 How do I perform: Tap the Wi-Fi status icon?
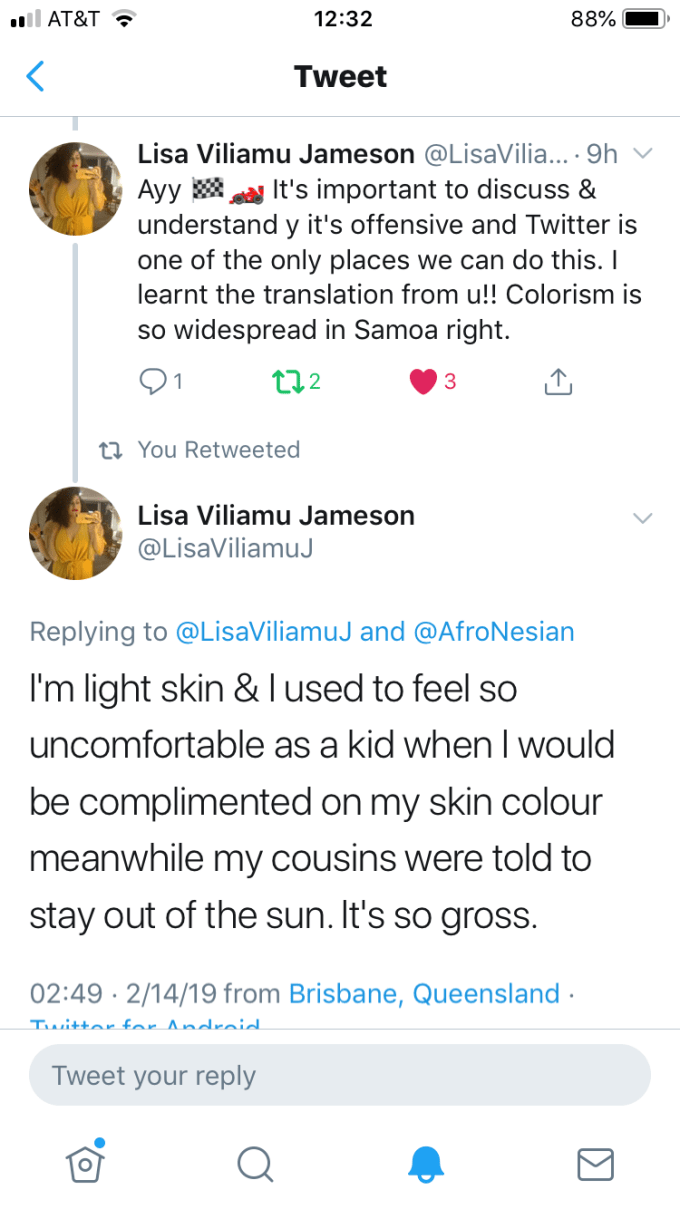click(x=125, y=19)
